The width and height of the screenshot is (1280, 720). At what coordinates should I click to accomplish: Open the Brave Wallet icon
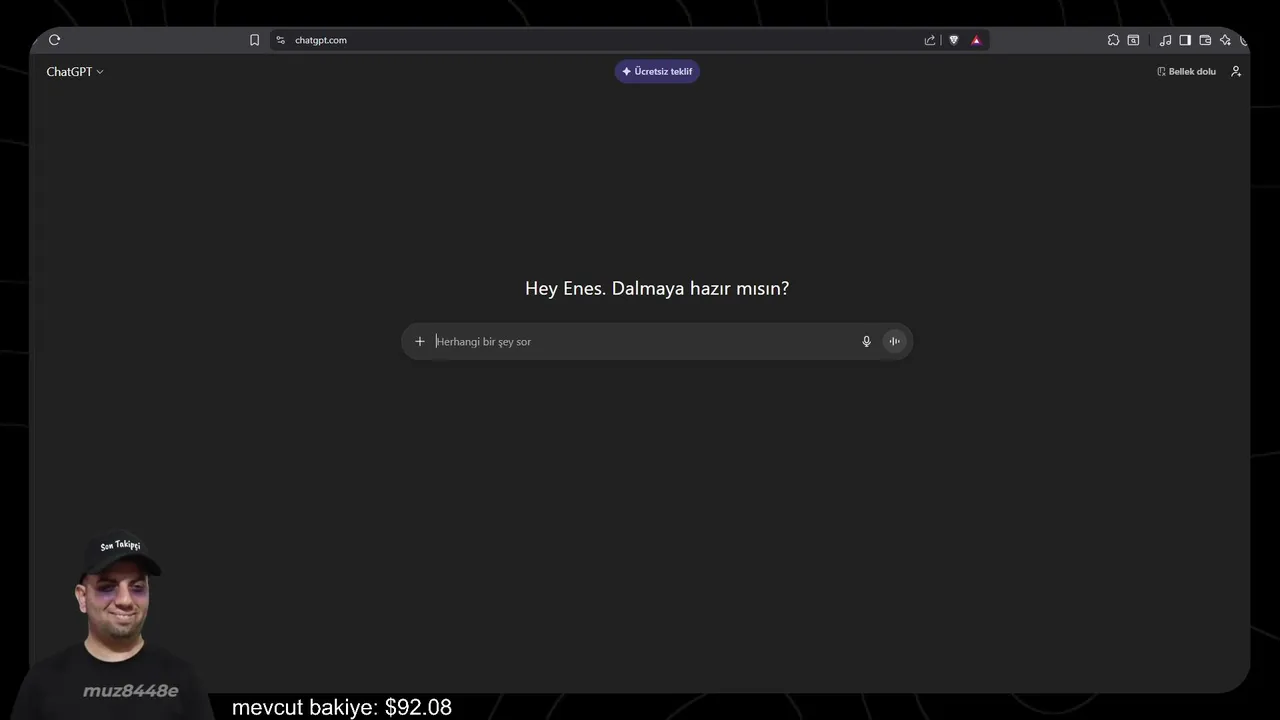pyautogui.click(x=1205, y=40)
